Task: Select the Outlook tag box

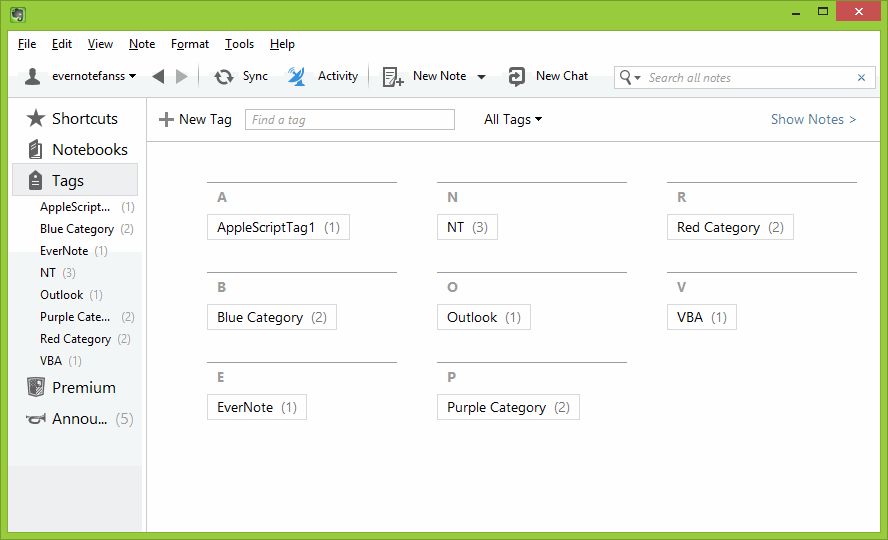Action: 484,317
